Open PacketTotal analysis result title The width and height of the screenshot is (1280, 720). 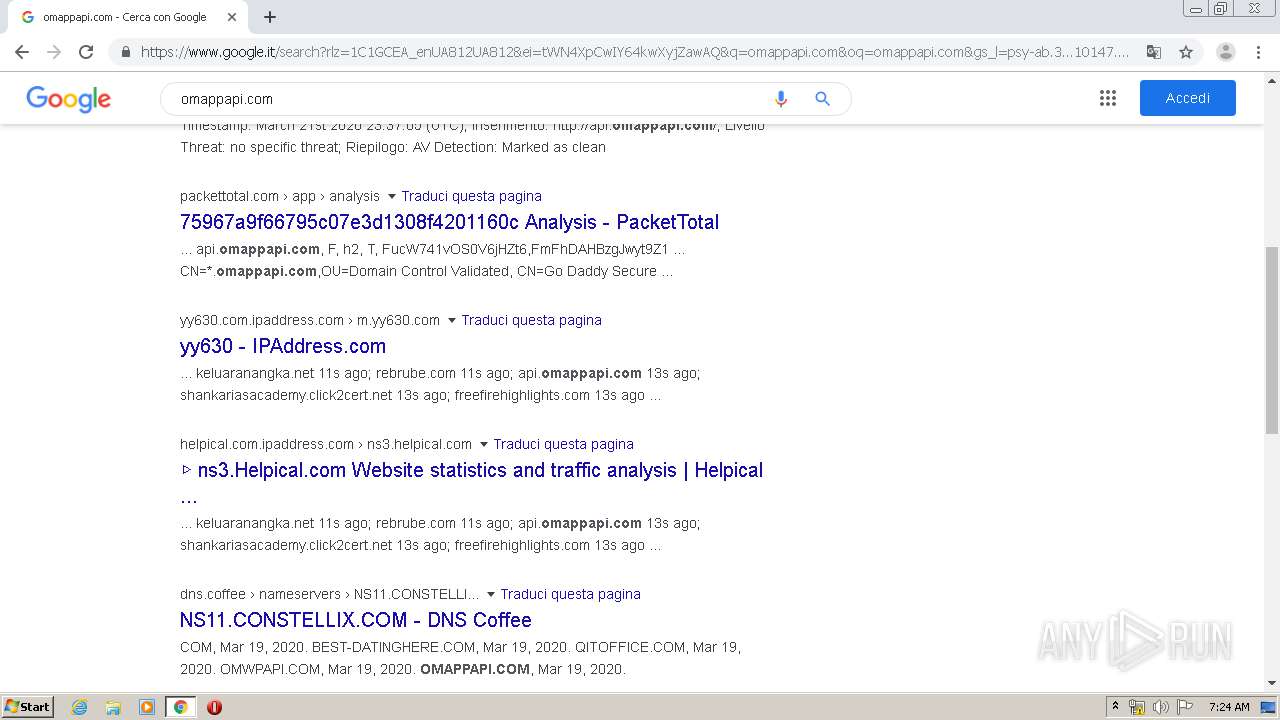coord(449,222)
